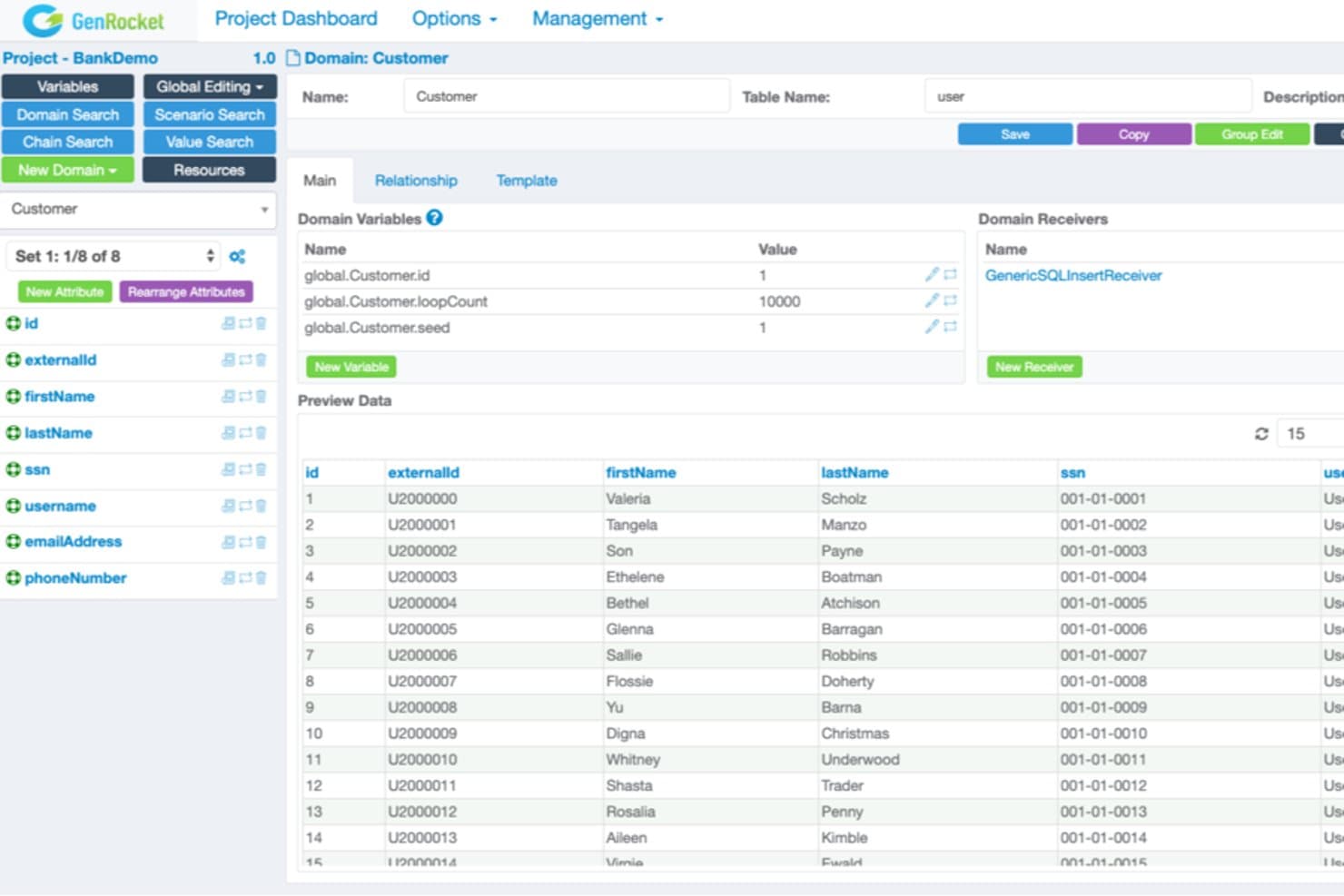
Task: Click pencil icon for global.Customer.loopCount
Action: [932, 300]
